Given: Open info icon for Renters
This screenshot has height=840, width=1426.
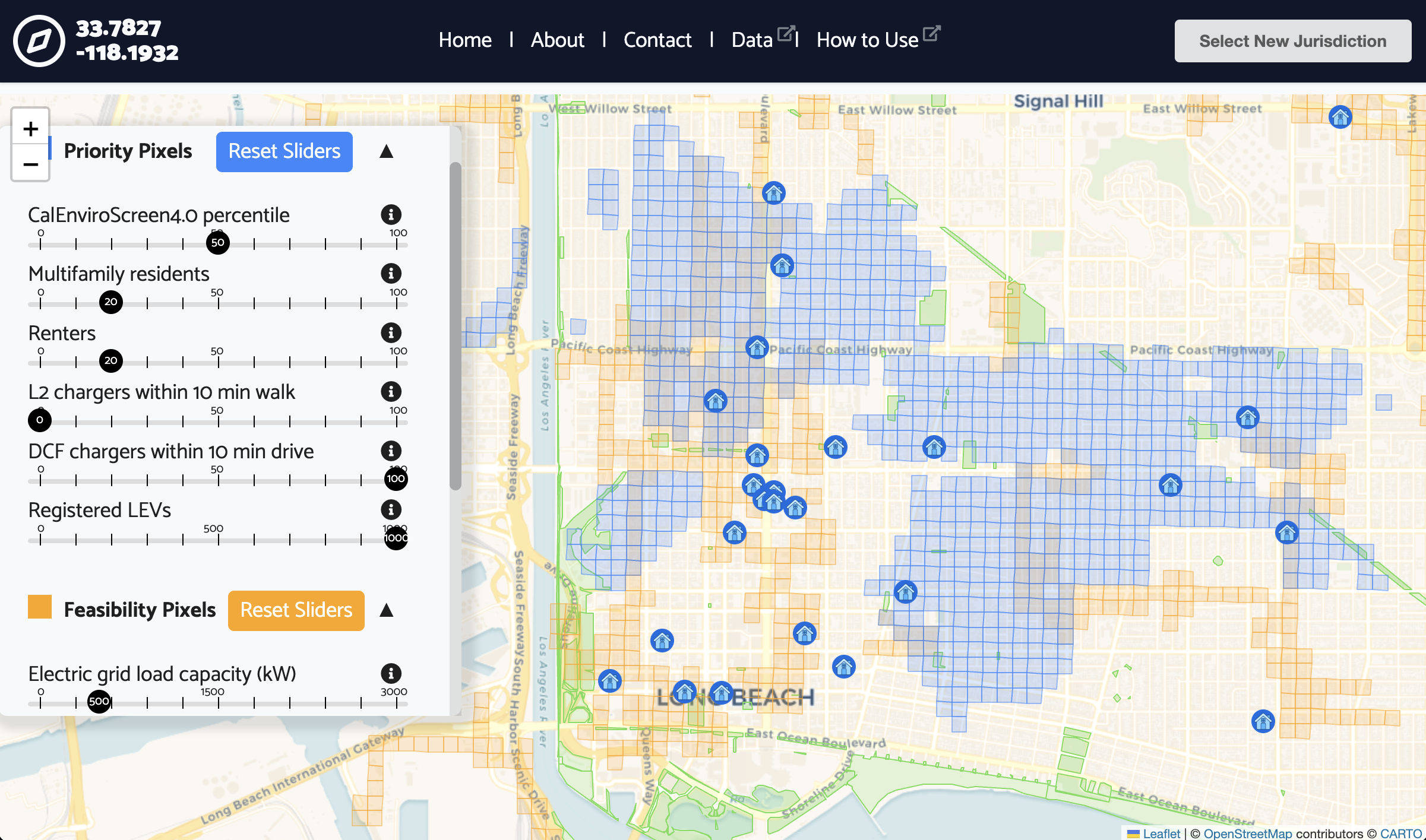Looking at the screenshot, I should tap(391, 332).
